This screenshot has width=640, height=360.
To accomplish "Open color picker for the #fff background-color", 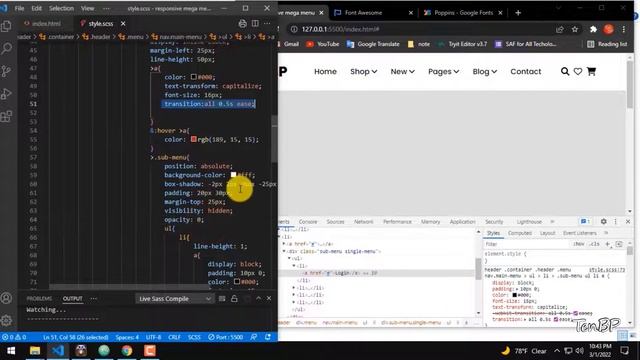I will (x=233, y=175).
